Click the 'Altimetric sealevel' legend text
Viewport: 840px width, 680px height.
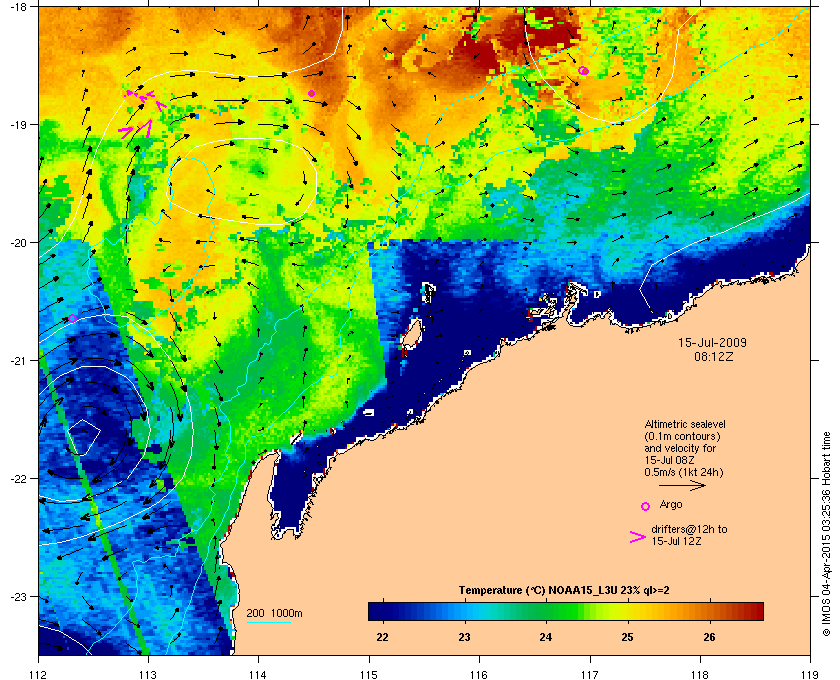(685, 424)
